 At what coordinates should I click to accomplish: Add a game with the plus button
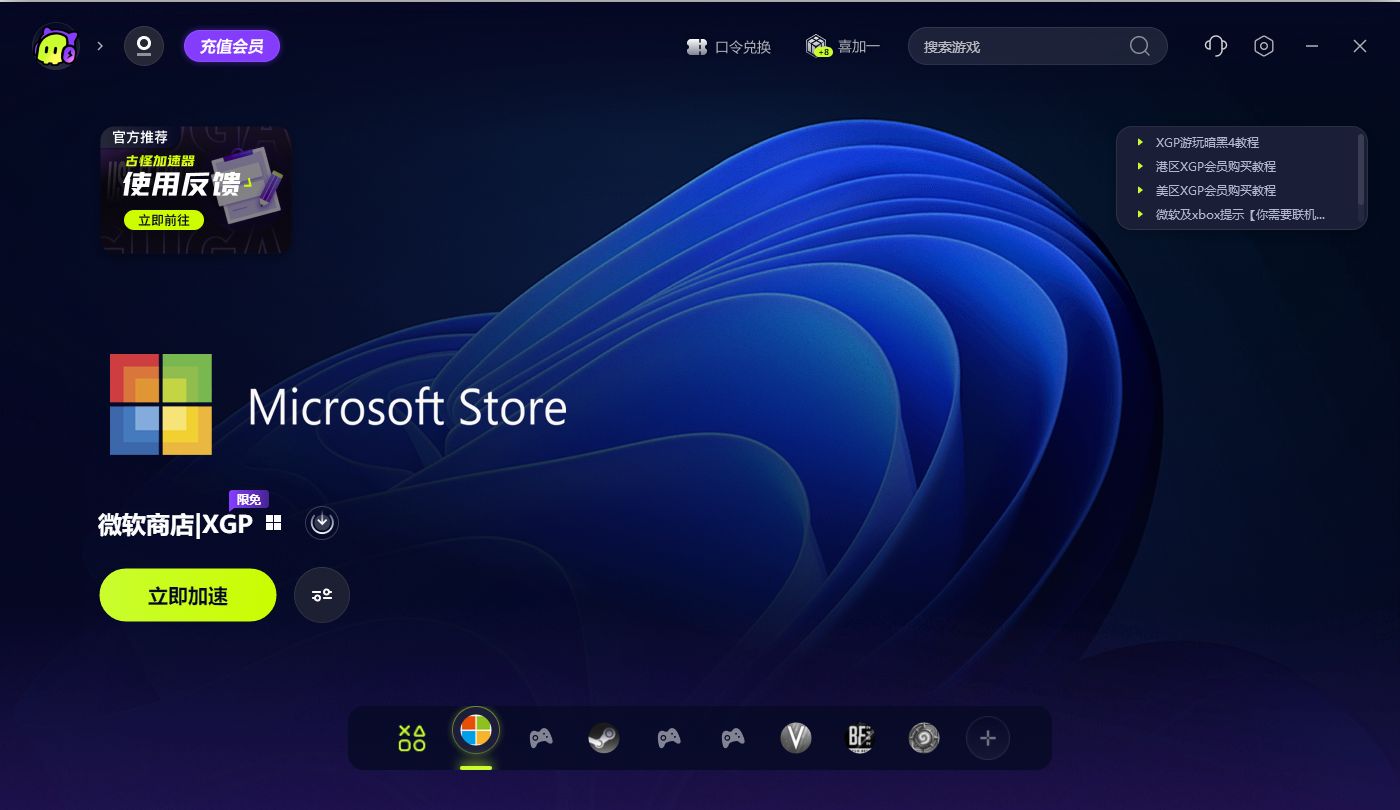(988, 739)
